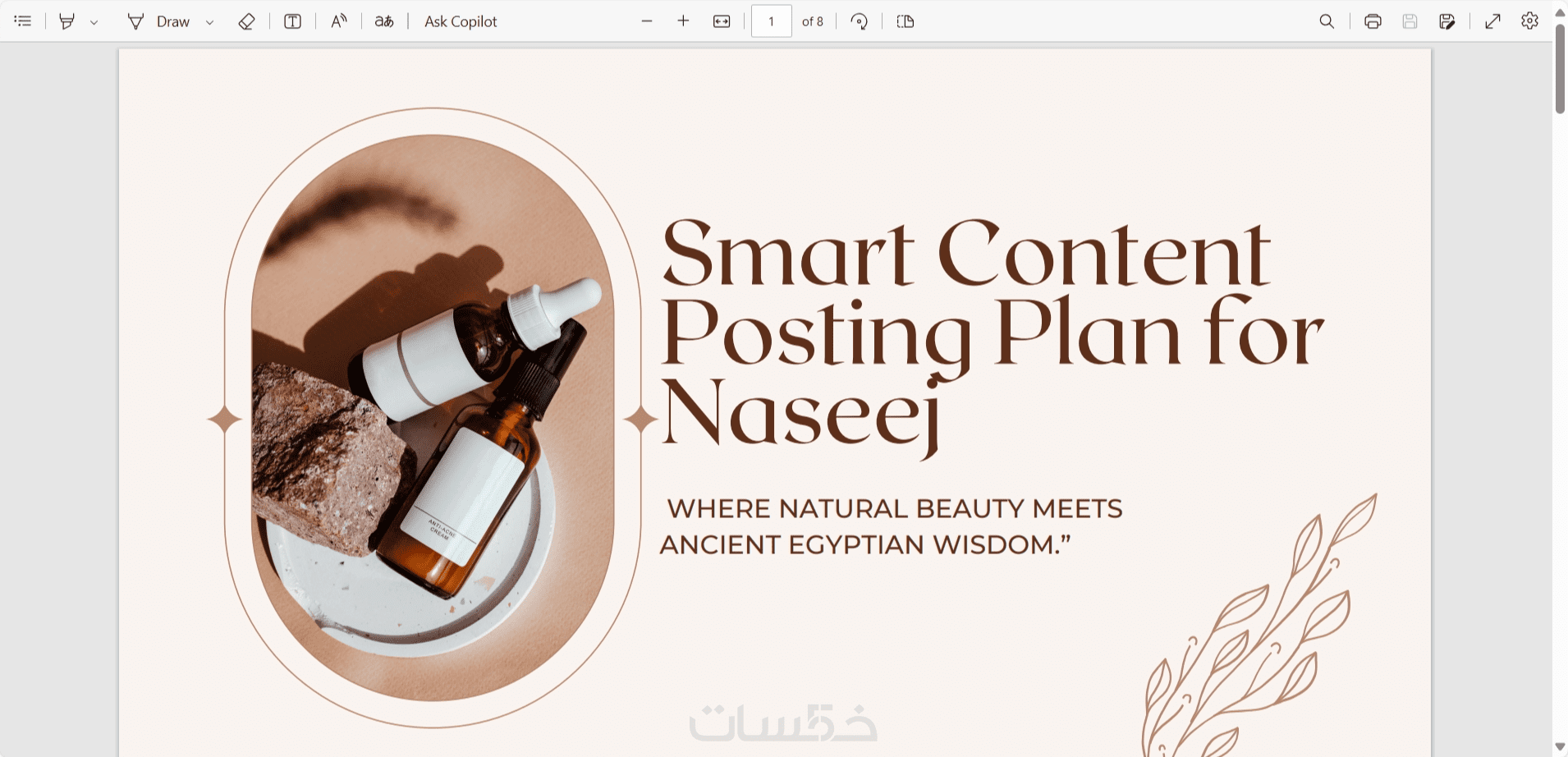Click the vertical scrollbar thumb
This screenshot has width=1568, height=757.
pos(1560,69)
